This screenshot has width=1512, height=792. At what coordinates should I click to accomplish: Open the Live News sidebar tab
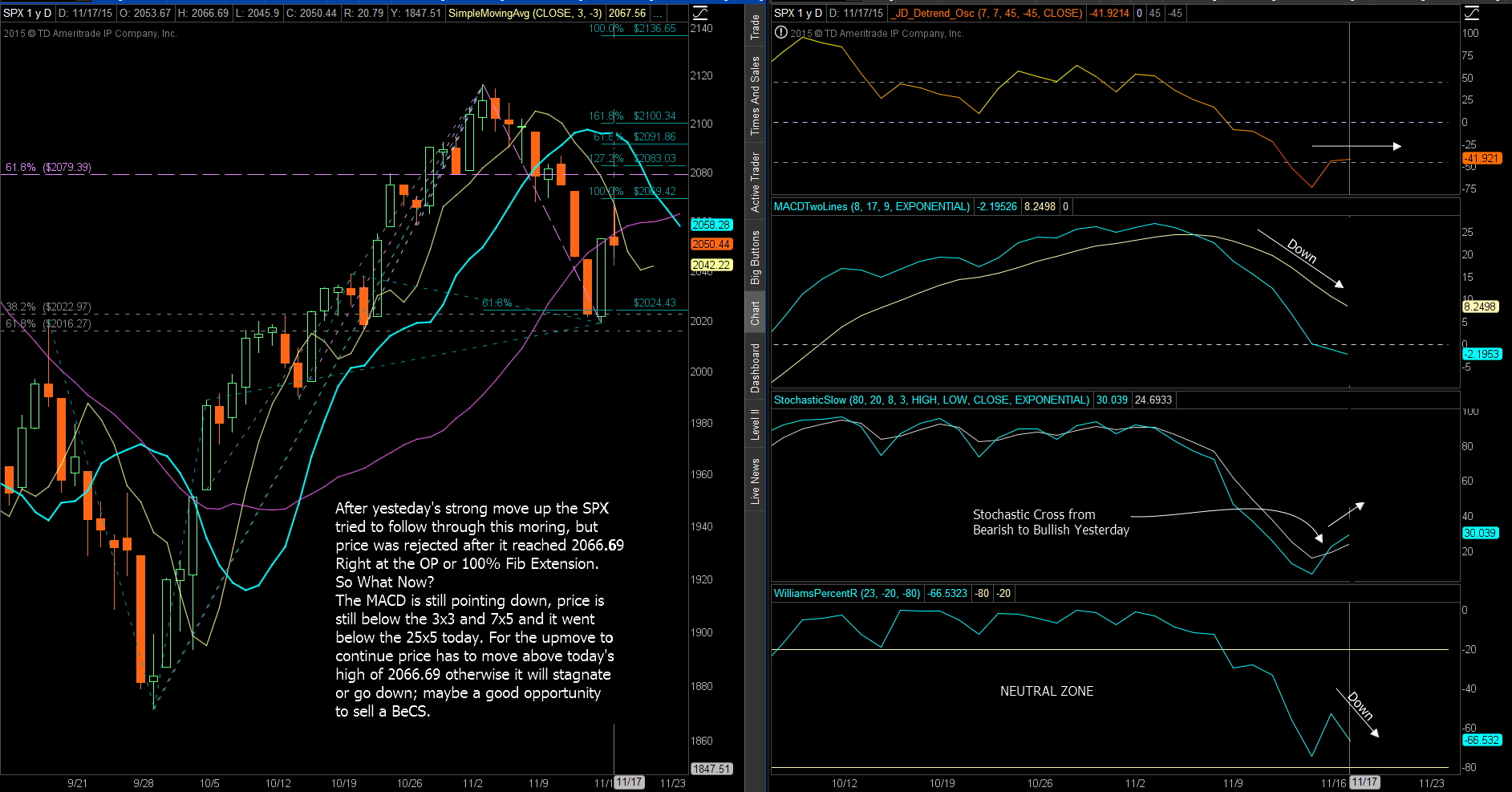755,481
